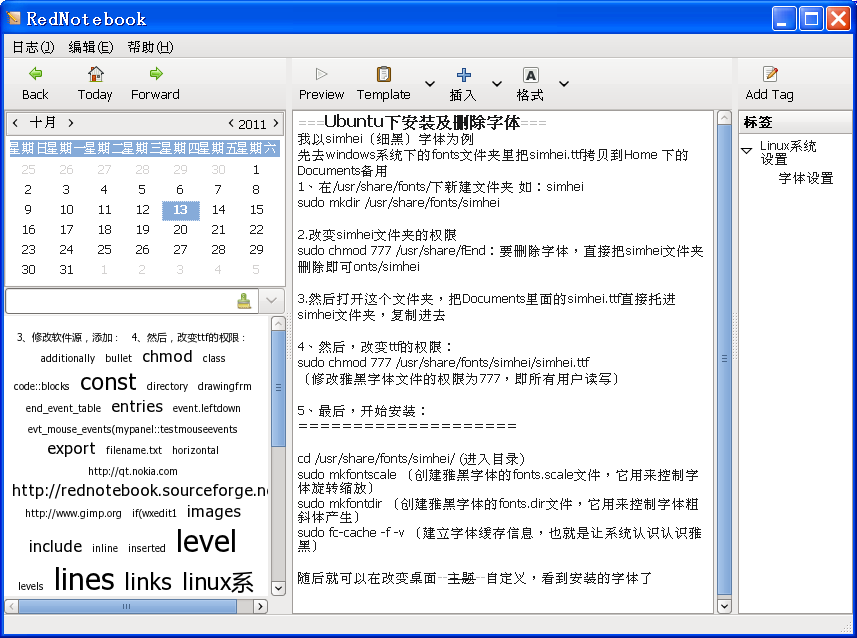This screenshot has width=857, height=638.
Task: Open the 帮助(H) menu
Action: [150, 47]
